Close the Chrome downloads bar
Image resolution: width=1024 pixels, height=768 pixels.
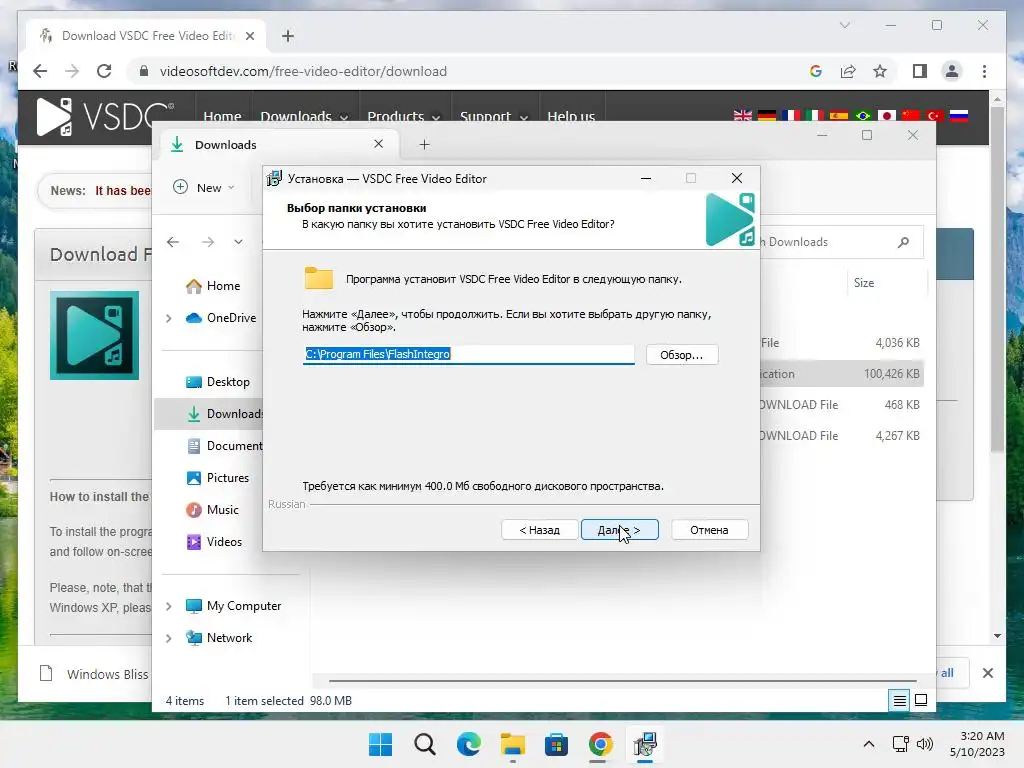click(x=987, y=673)
